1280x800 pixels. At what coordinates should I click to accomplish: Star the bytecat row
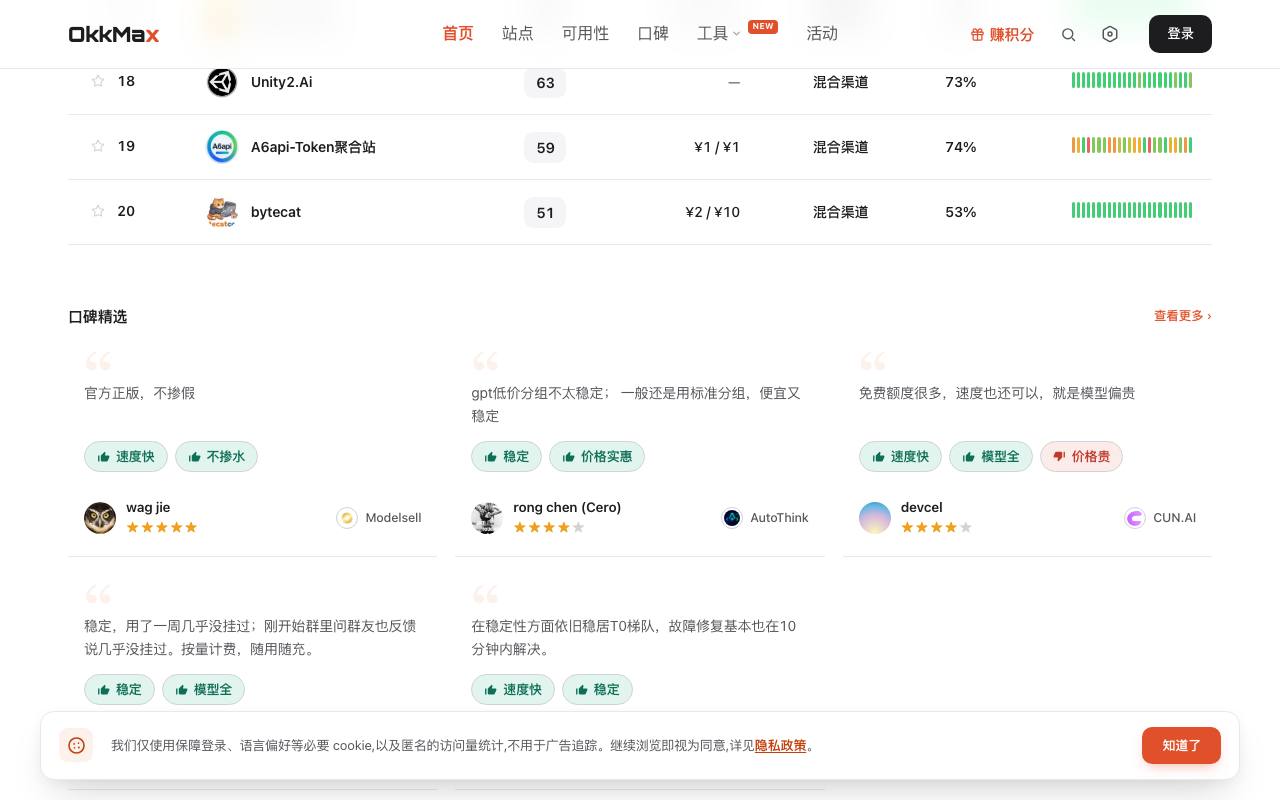point(98,211)
